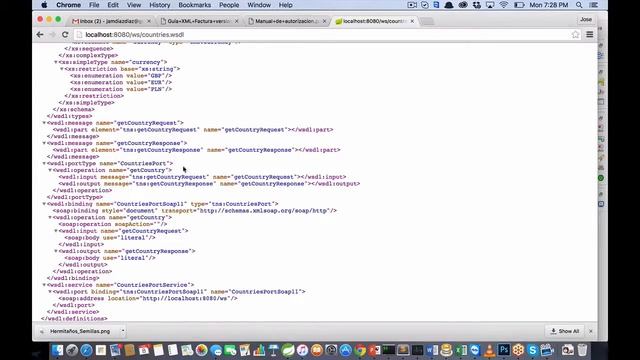The width and height of the screenshot is (640, 360).
Task: Collapse wsdl:output getCountryResponse under binding
Action: (56, 251)
